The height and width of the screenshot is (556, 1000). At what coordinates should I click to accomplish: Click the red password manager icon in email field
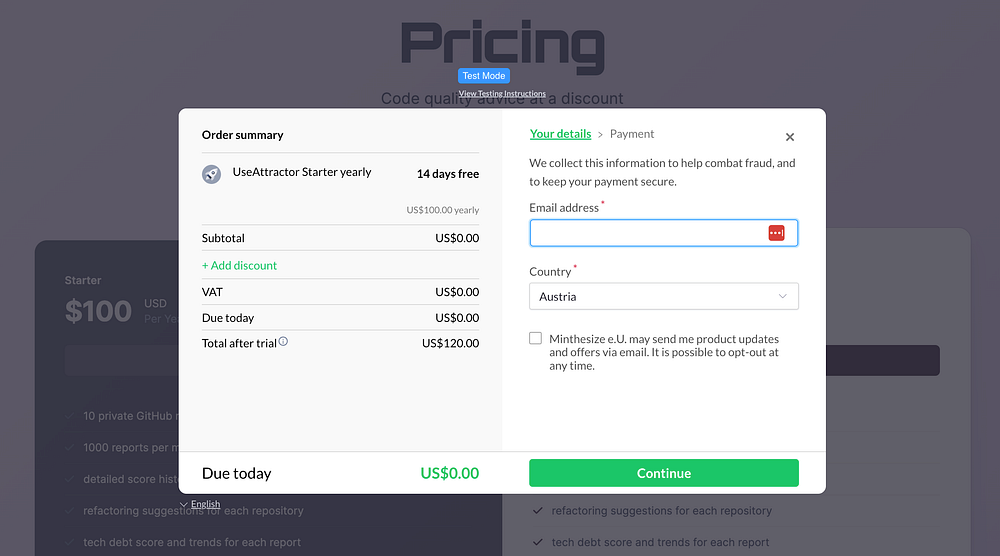click(776, 233)
